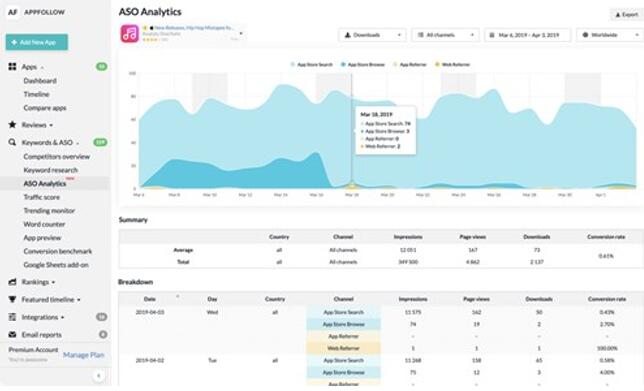Open Traffic score in sidebar
The width and height of the screenshot is (644, 391).
[41, 197]
